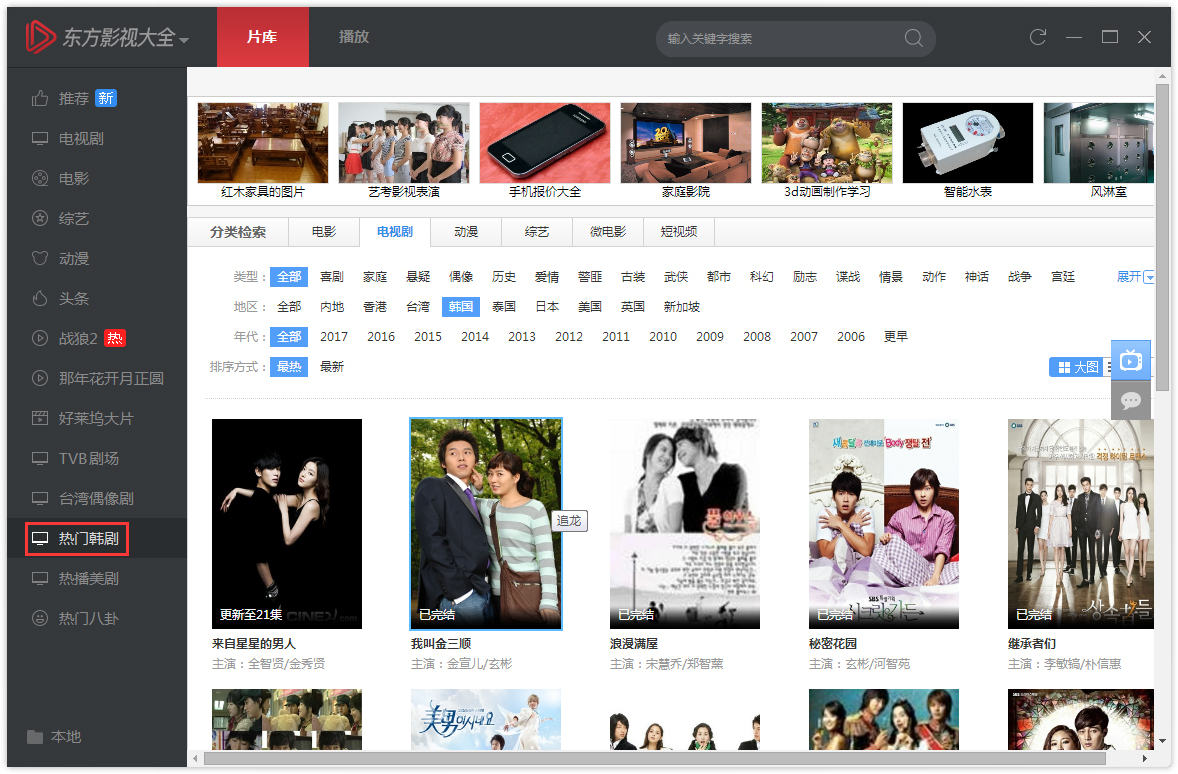Click the refresh icon in title bar
Screen dimensions: 1178x774
pos(1038,37)
